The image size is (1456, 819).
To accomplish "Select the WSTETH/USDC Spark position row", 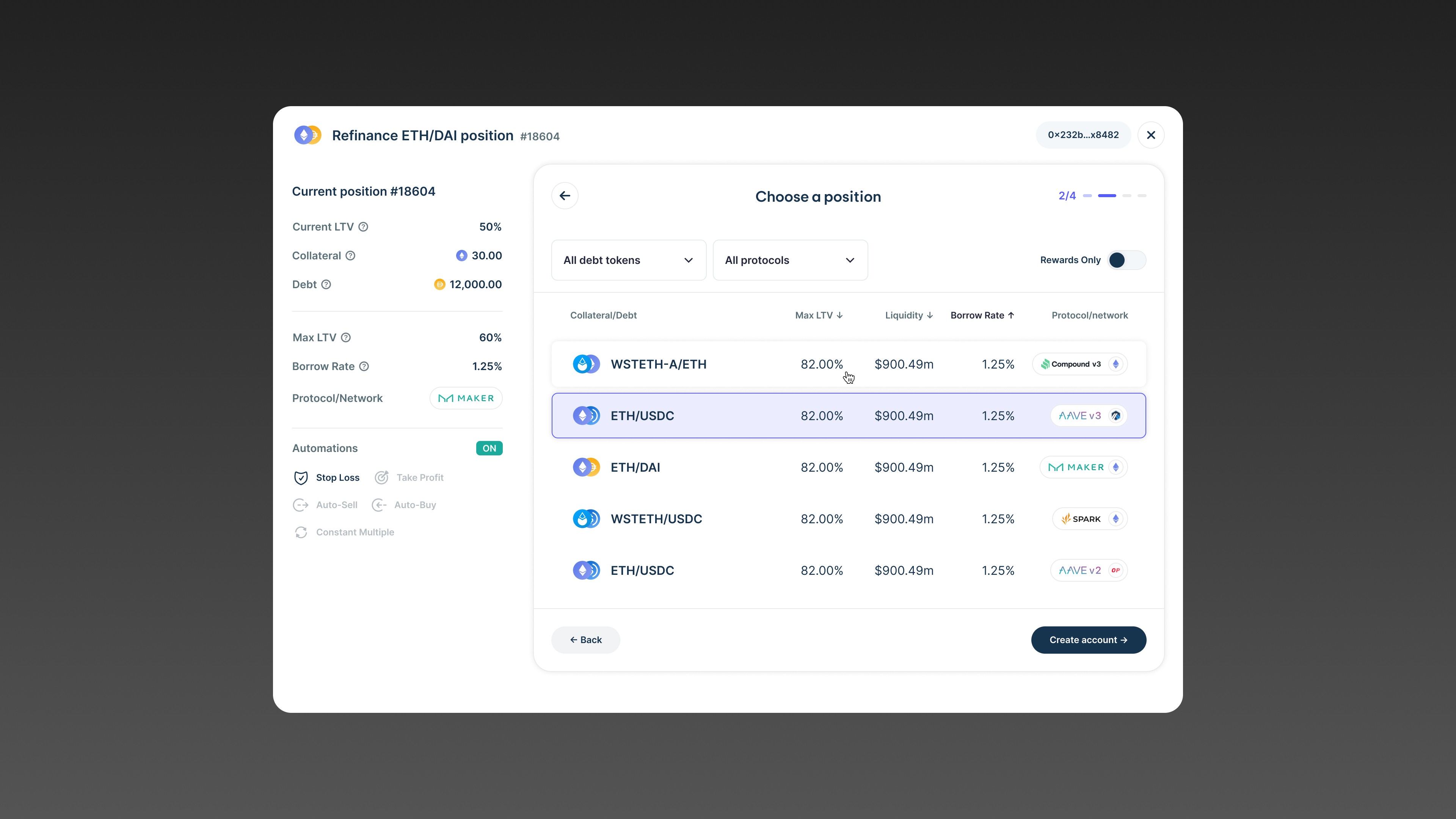I will click(x=849, y=519).
